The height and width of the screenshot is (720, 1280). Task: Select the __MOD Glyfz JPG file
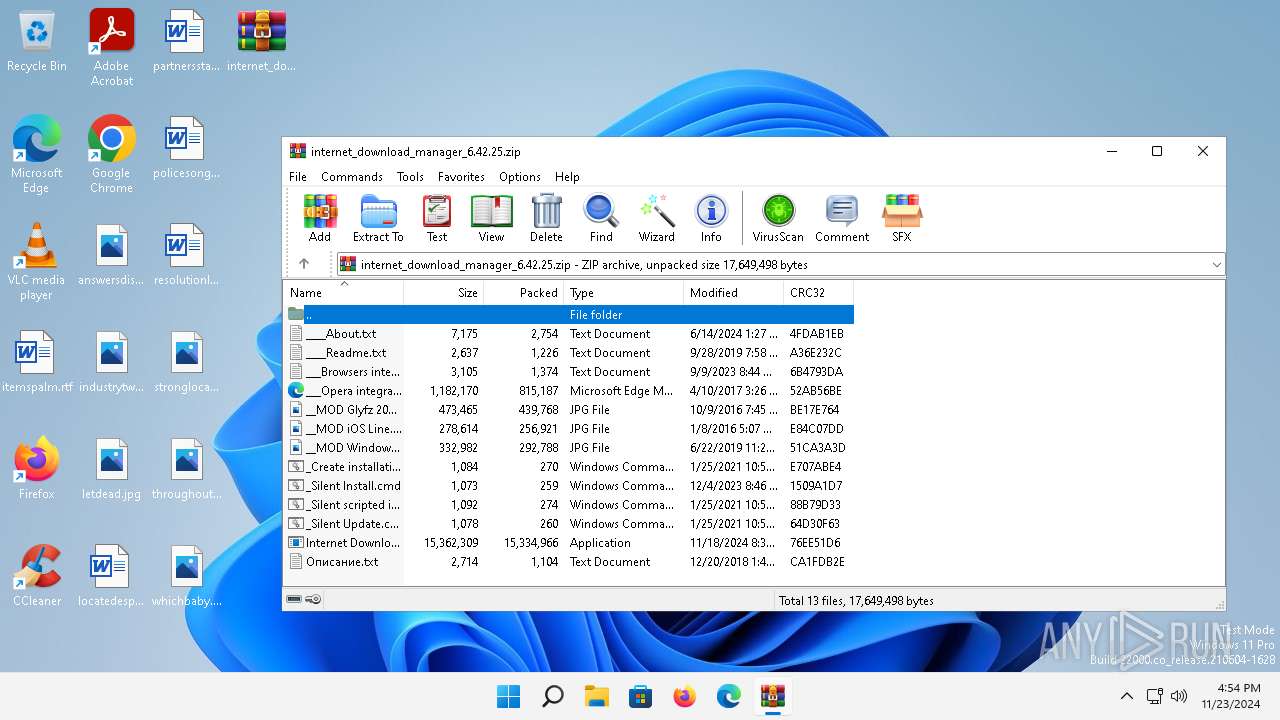tap(569, 410)
